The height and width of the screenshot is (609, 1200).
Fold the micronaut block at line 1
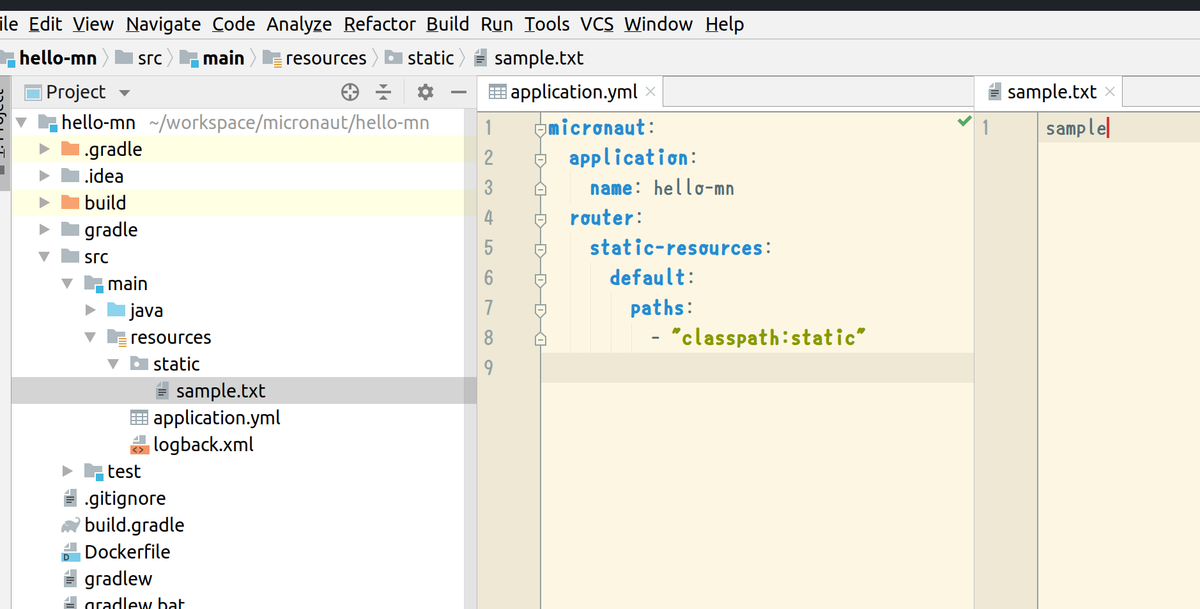point(541,129)
